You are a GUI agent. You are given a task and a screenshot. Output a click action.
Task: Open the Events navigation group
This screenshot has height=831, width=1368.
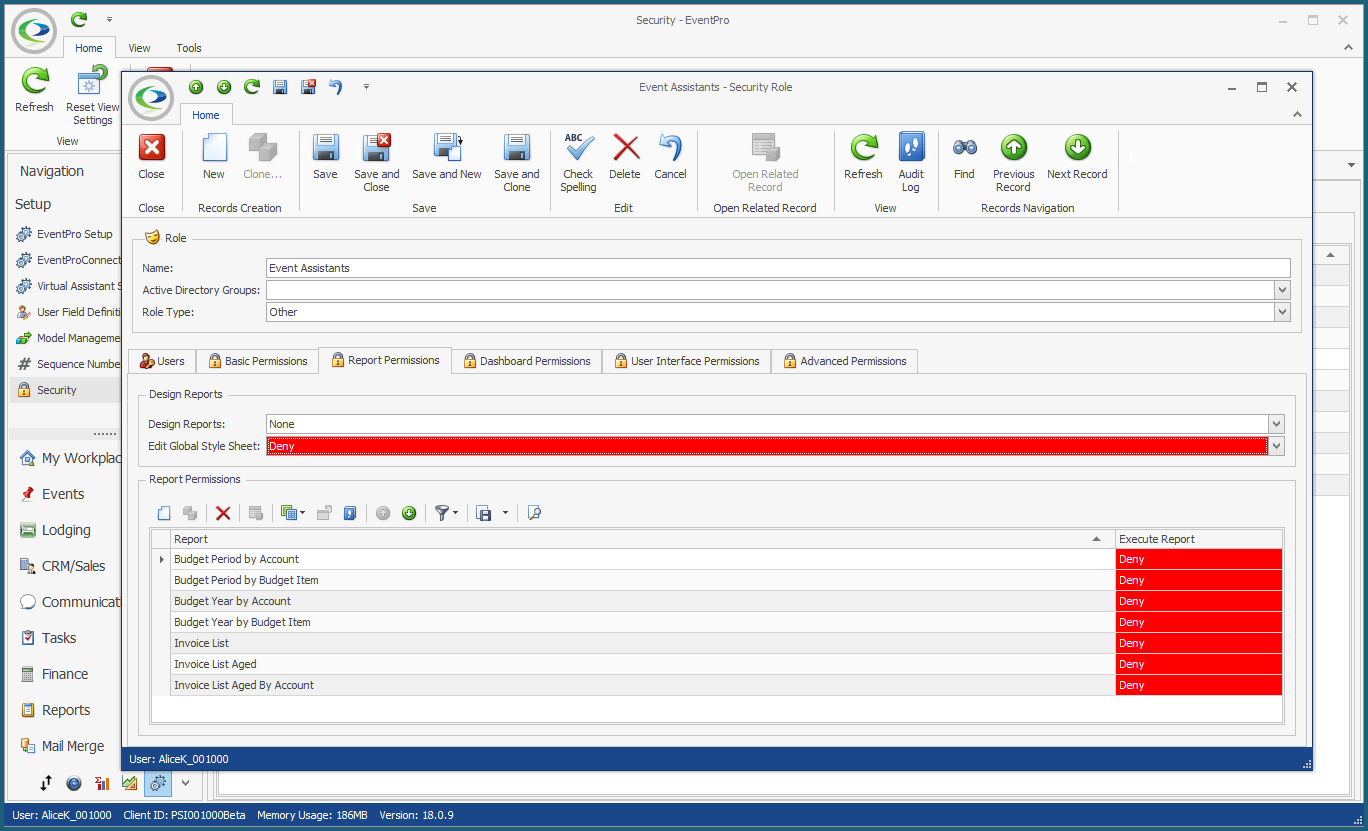65,494
